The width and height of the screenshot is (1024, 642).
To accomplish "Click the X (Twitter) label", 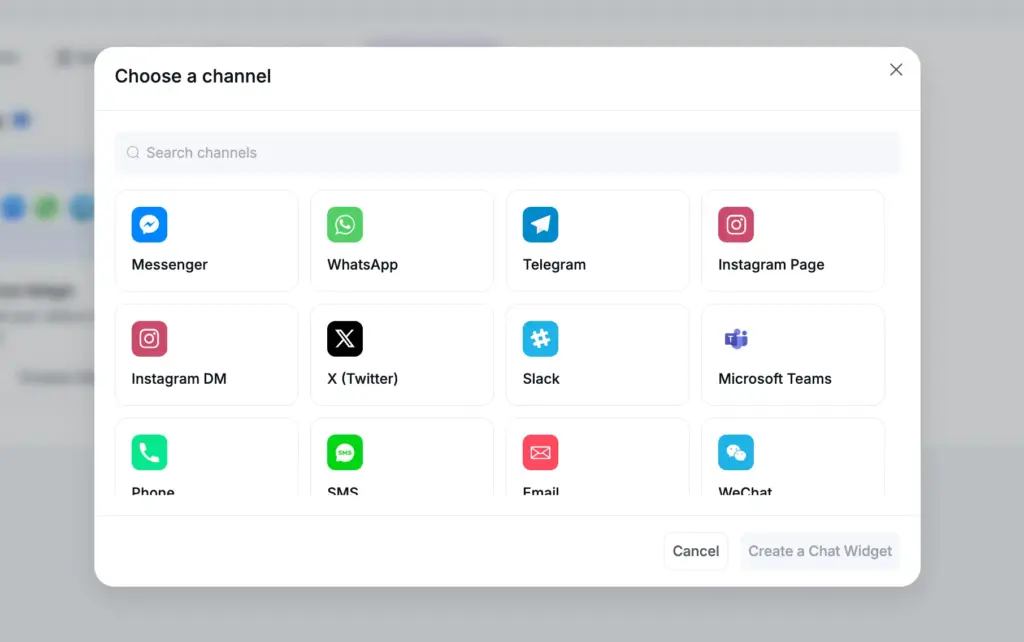I will 362,379.
